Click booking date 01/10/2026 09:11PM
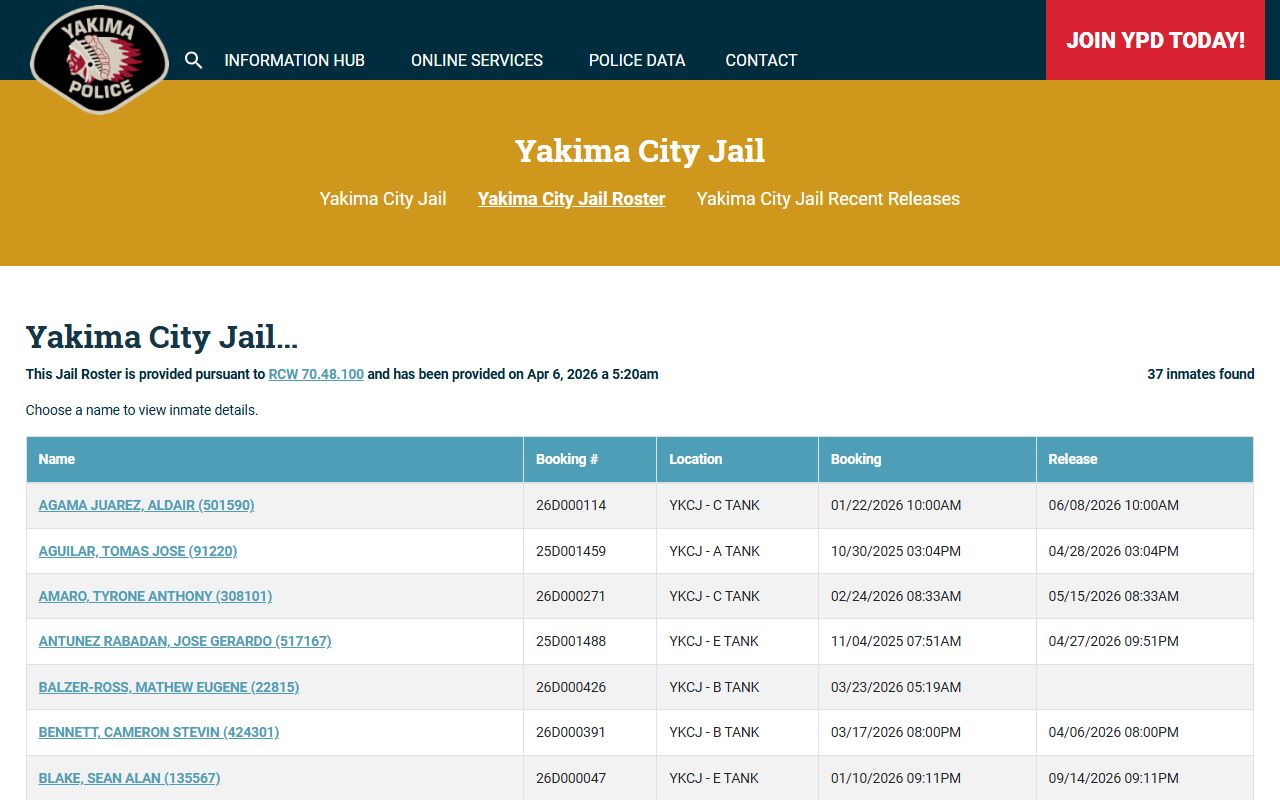The width and height of the screenshot is (1280, 800). coord(896,778)
